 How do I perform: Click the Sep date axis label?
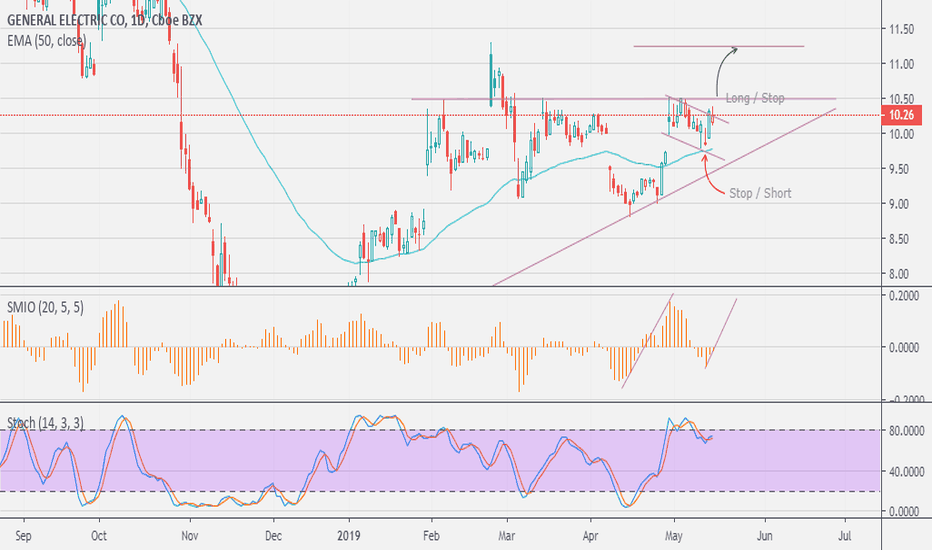point(23,536)
